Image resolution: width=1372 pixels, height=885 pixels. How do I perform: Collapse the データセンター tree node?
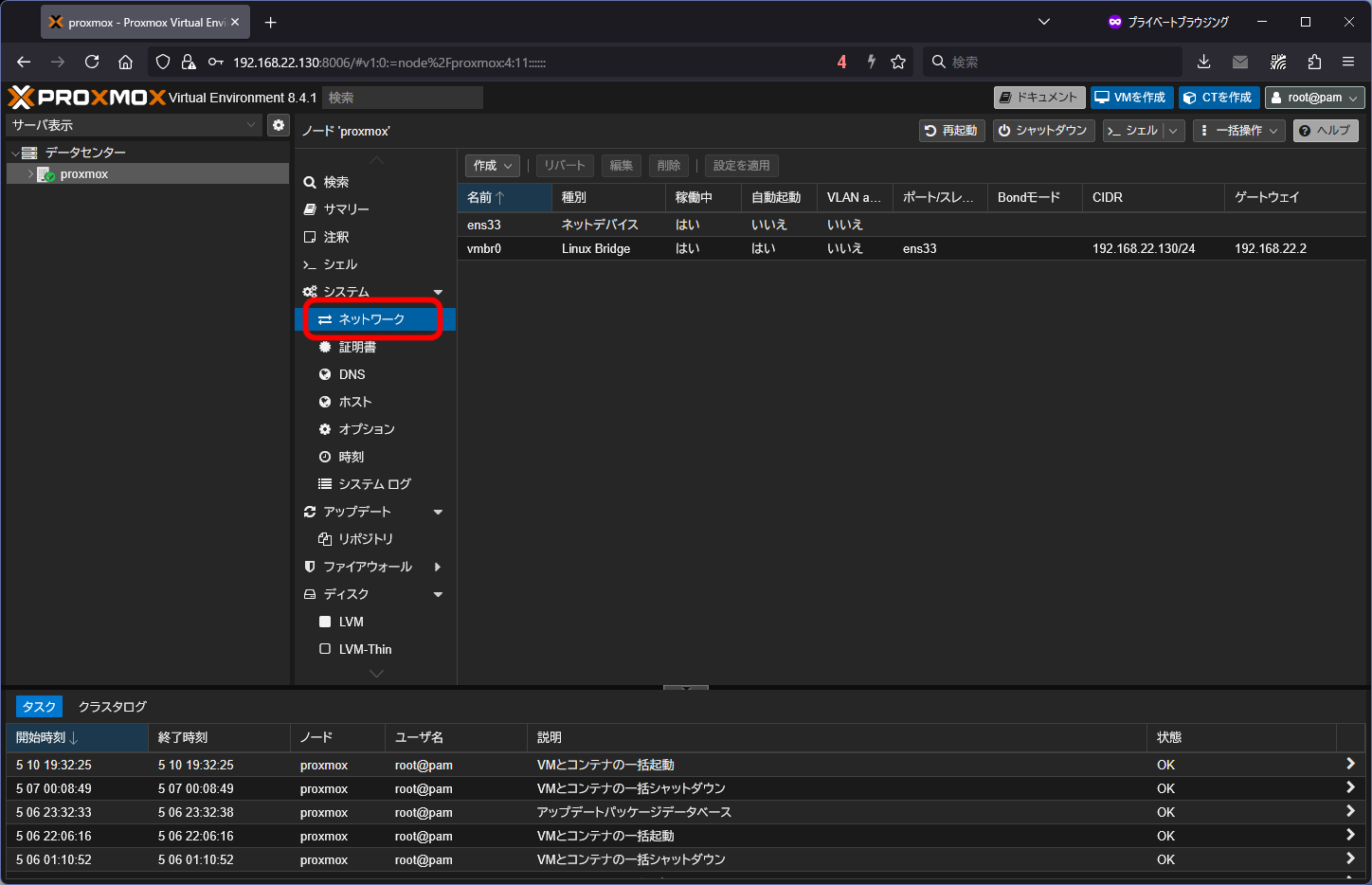pos(15,153)
